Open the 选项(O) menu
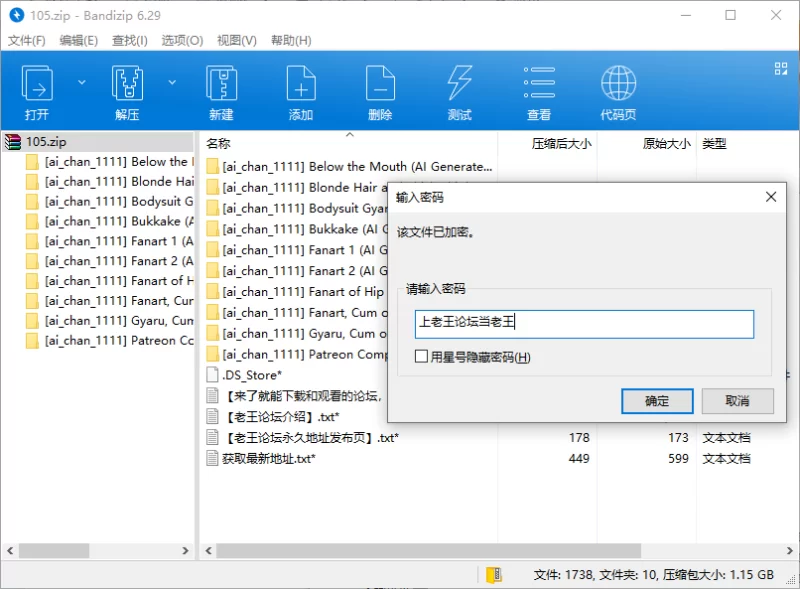 pos(182,40)
